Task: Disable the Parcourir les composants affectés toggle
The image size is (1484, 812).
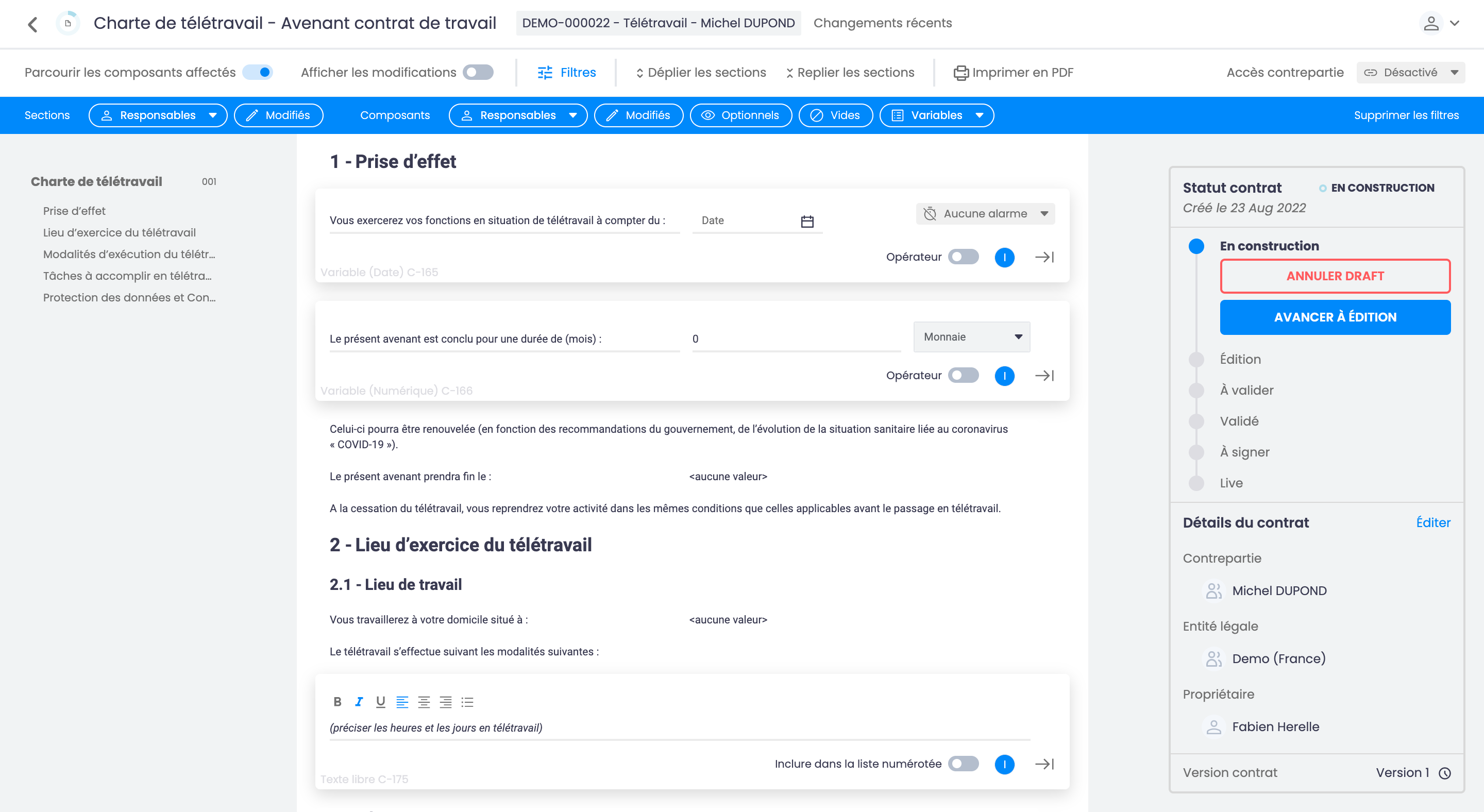Action: (258, 73)
